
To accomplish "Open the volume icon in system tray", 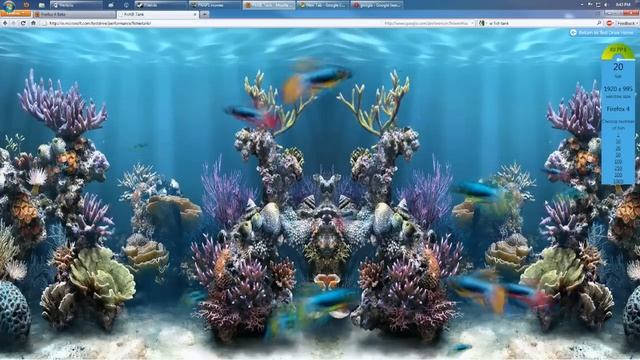I will [606, 4].
